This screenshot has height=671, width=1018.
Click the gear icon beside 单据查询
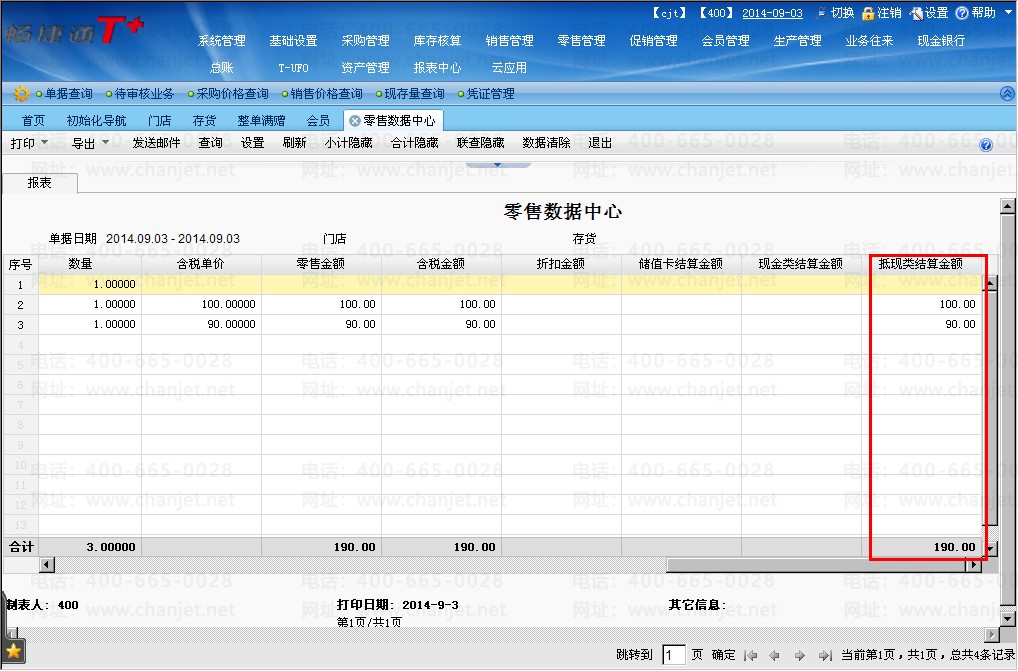click(x=20, y=94)
